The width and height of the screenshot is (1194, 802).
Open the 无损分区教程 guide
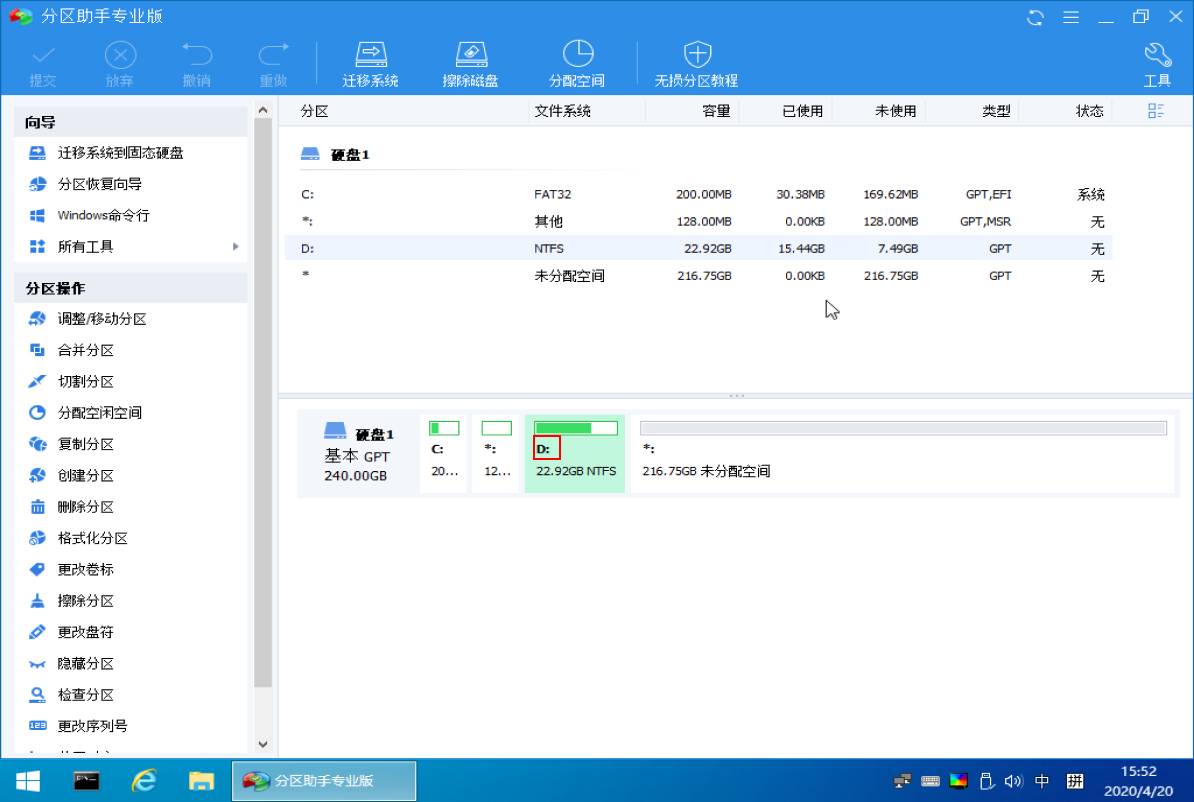[x=696, y=64]
